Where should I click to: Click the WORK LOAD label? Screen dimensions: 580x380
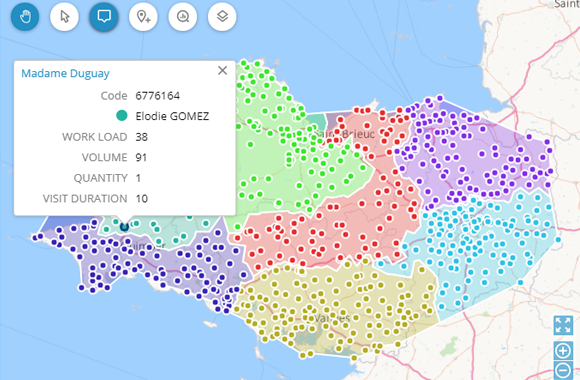point(95,137)
